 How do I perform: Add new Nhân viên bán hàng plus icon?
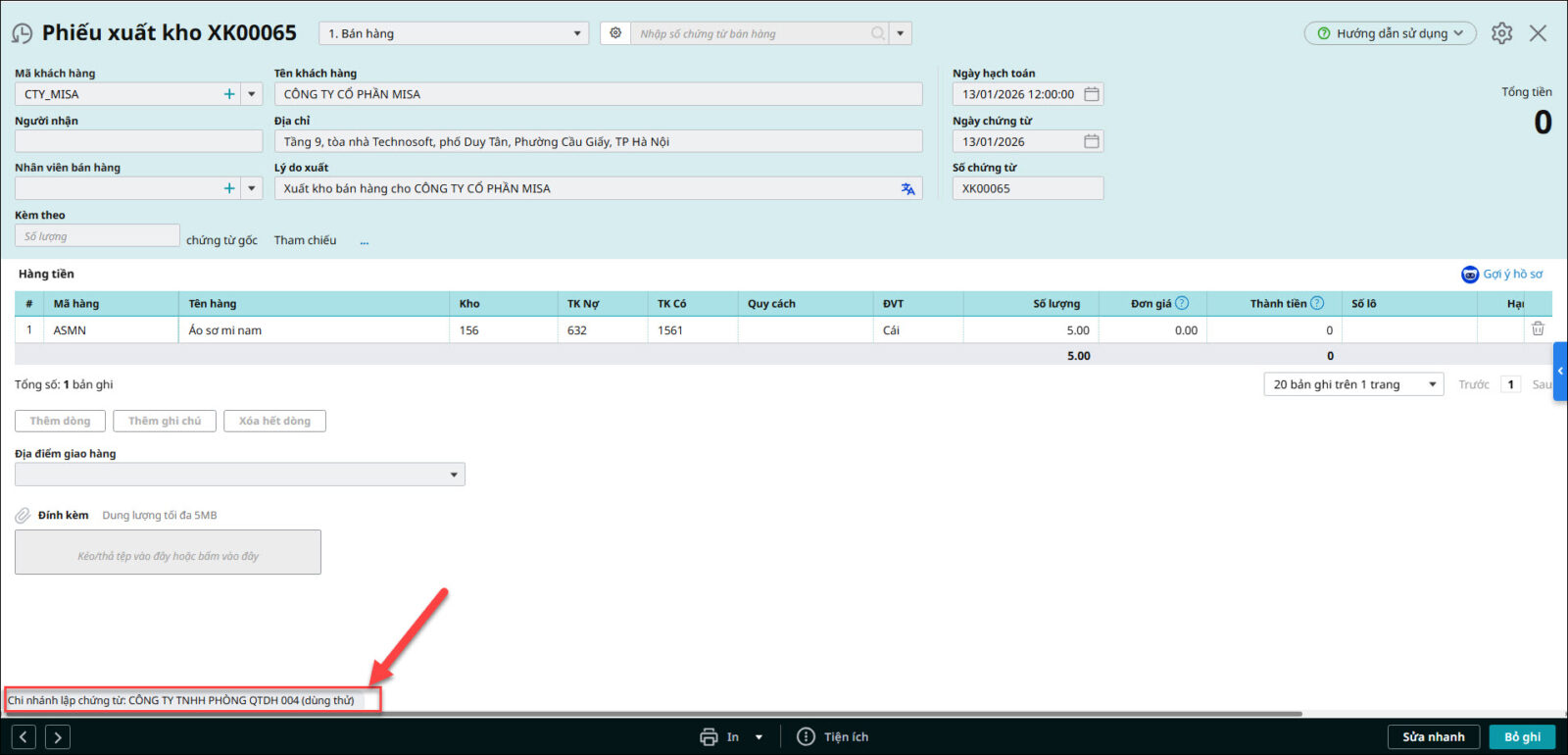pos(229,188)
